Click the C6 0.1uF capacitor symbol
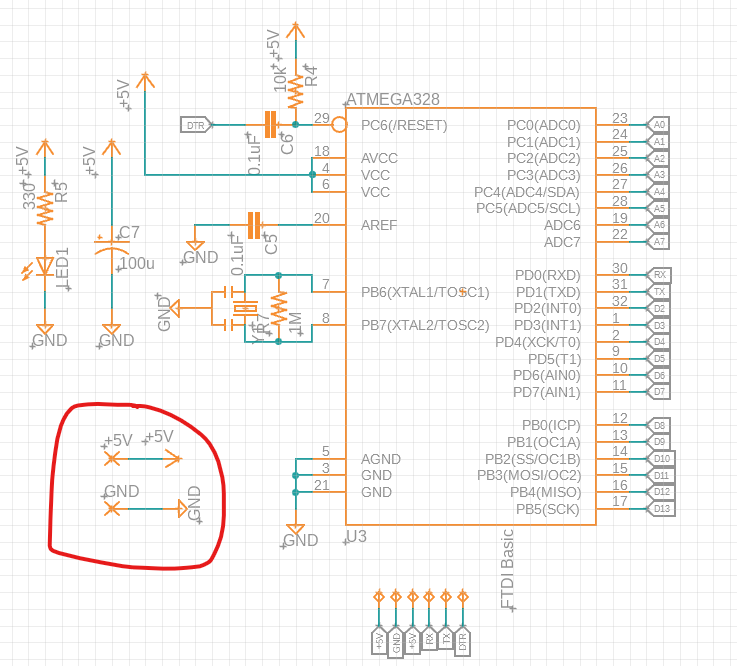737x666 pixels. (x=269, y=125)
